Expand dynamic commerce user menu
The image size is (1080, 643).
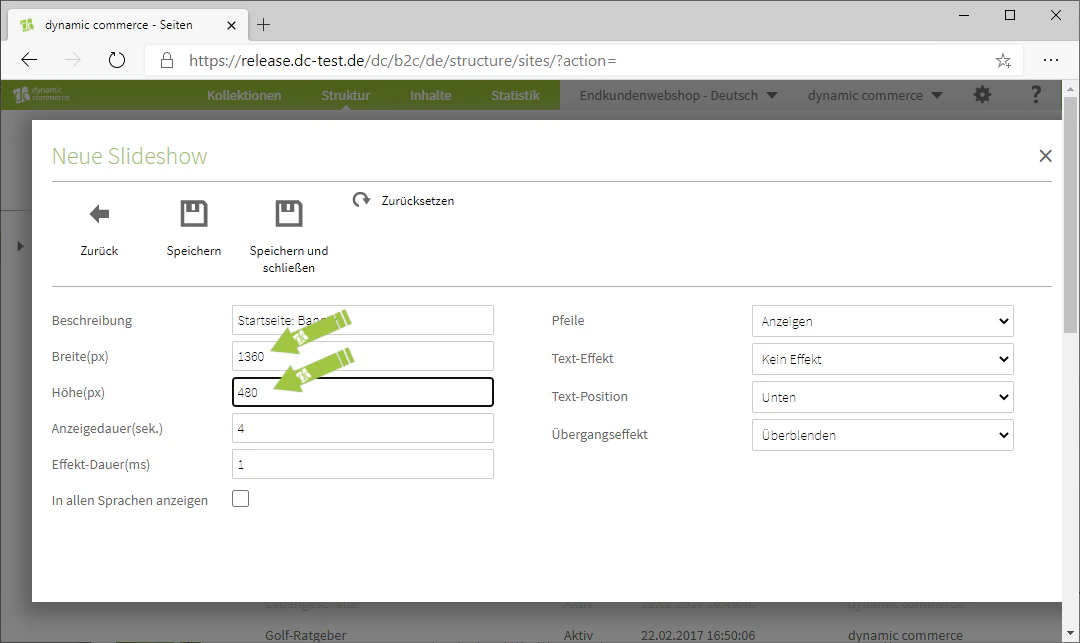click(875, 95)
